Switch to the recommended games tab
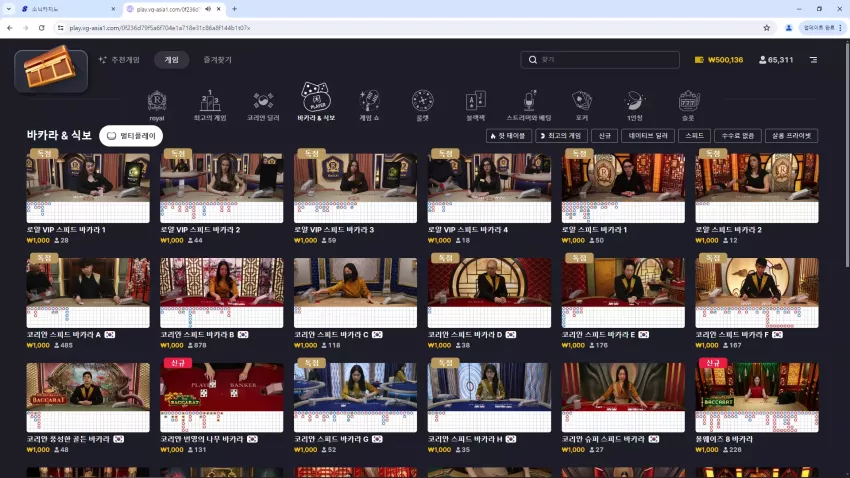 click(x=119, y=60)
